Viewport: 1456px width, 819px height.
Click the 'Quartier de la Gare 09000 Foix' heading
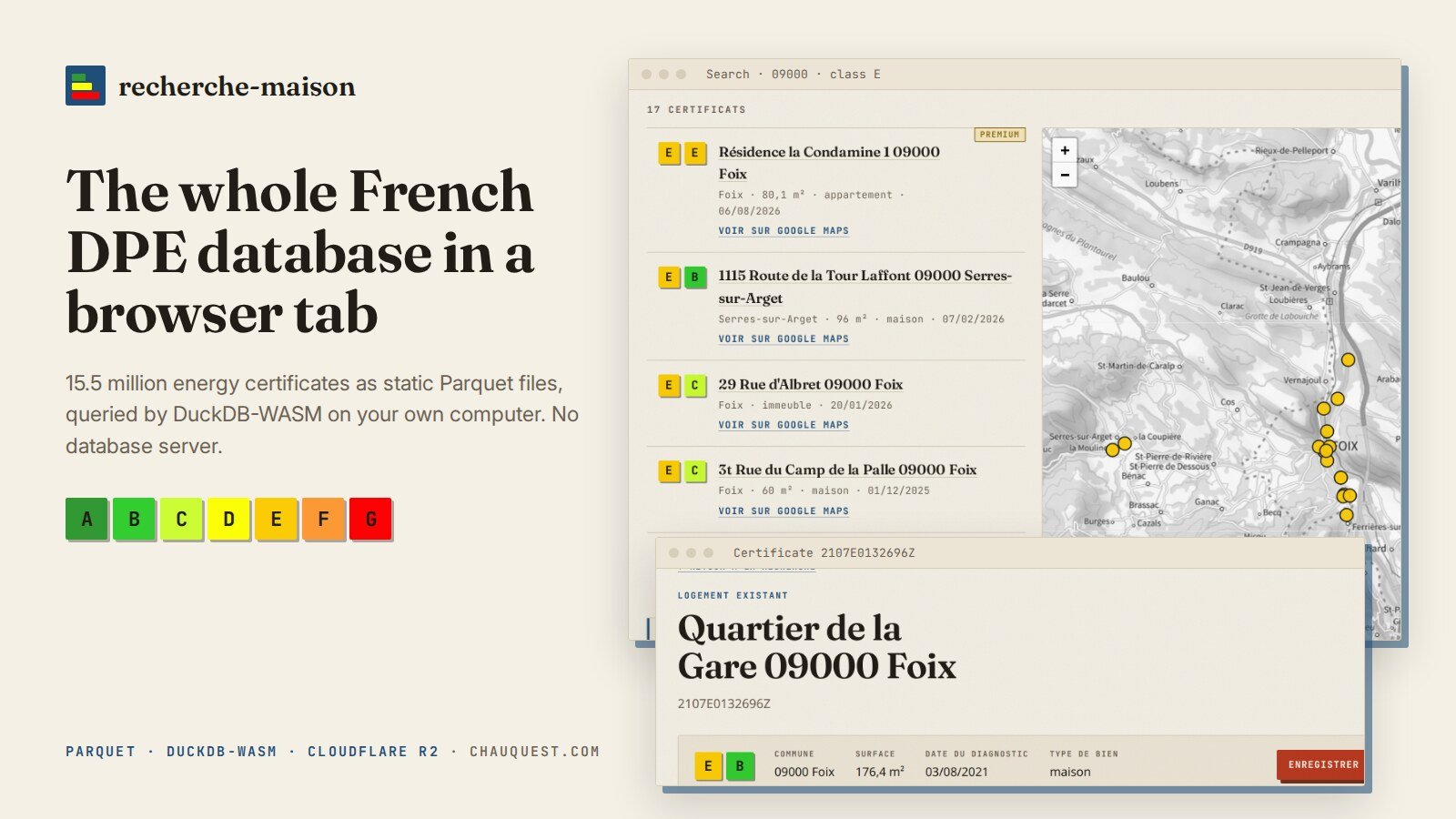[x=817, y=647]
